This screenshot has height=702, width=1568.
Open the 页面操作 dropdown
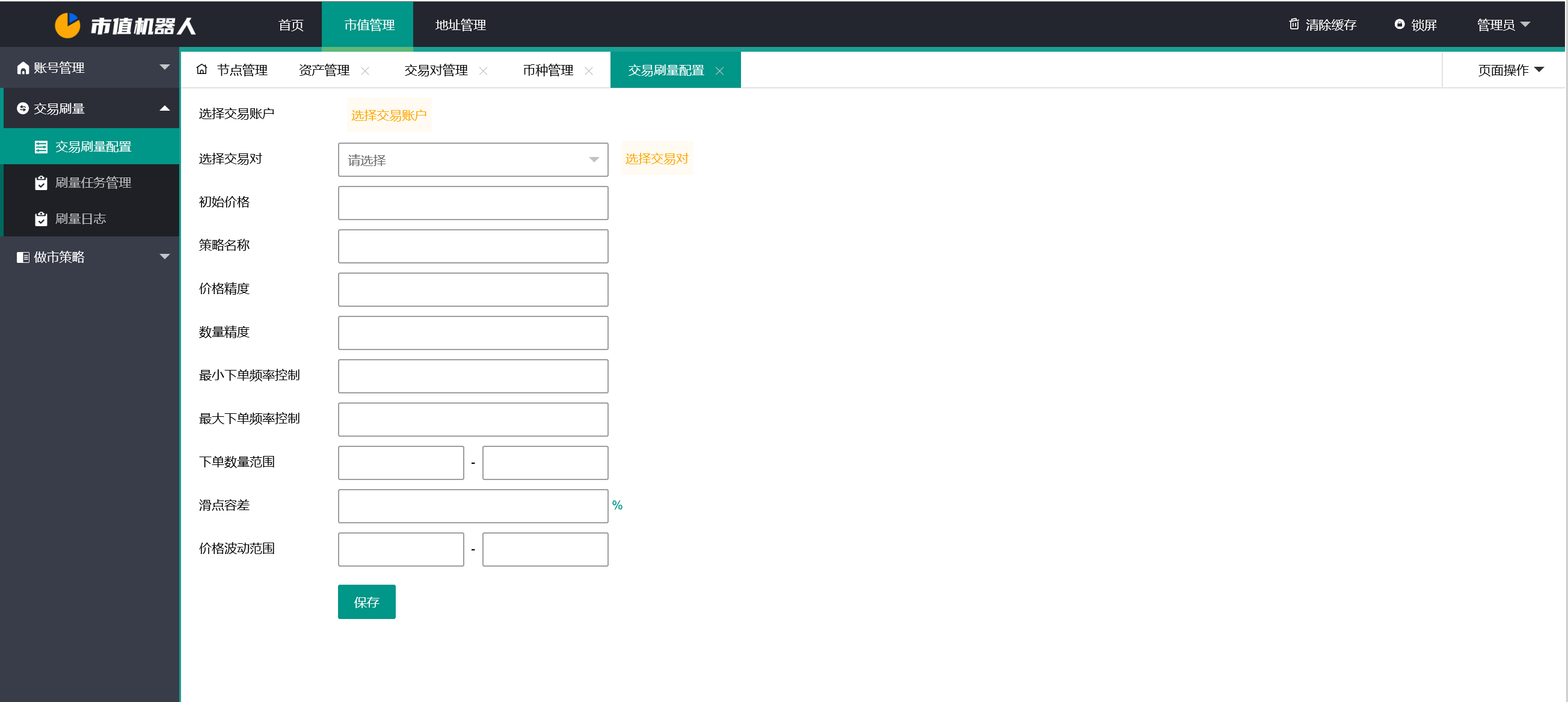1511,70
